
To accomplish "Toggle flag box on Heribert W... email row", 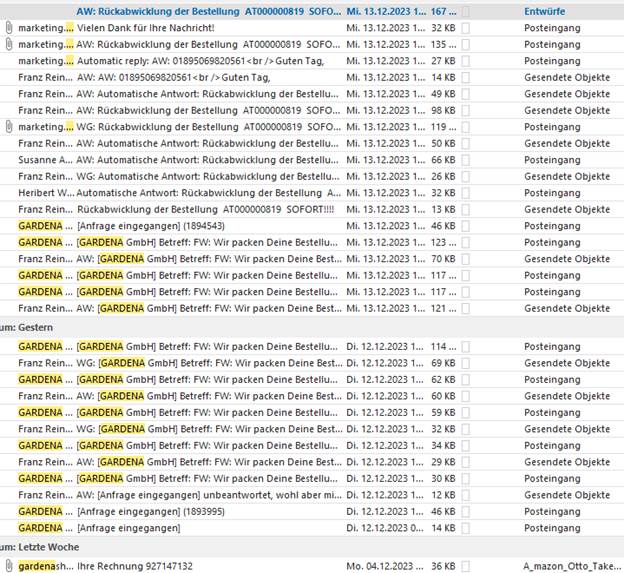I will (466, 193).
